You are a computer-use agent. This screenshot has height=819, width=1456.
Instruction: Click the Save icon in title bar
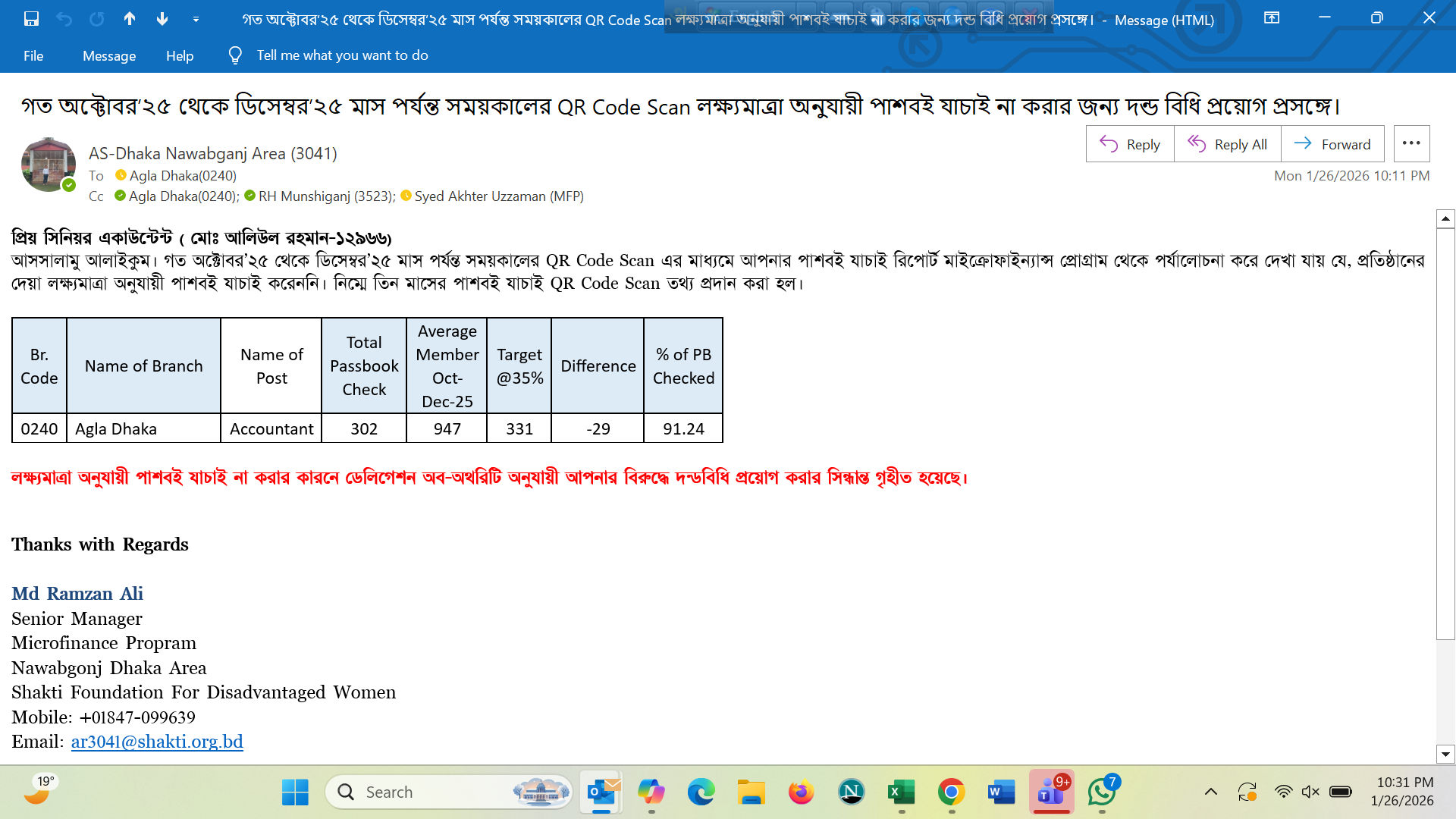(31, 19)
